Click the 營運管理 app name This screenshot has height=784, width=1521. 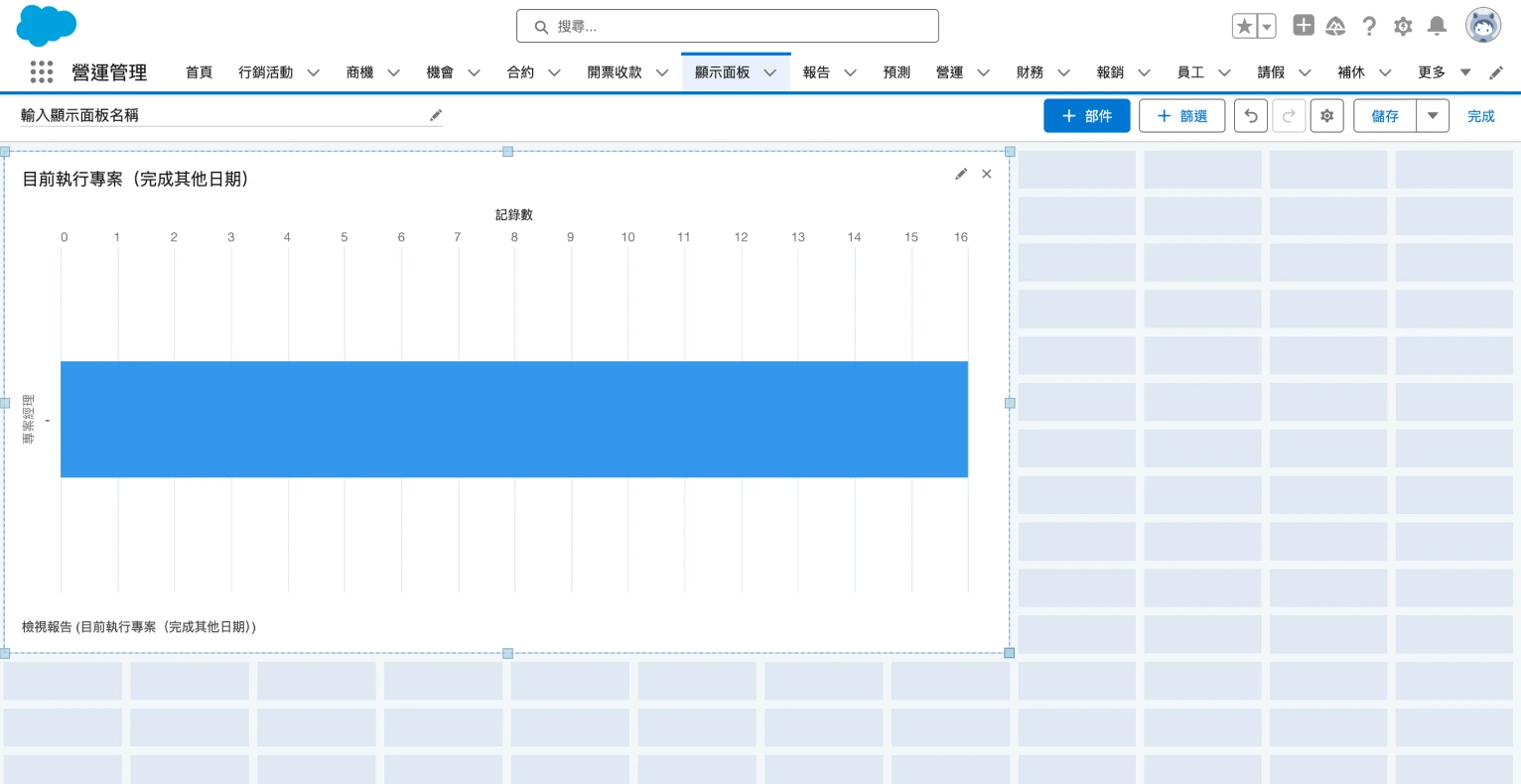109,72
